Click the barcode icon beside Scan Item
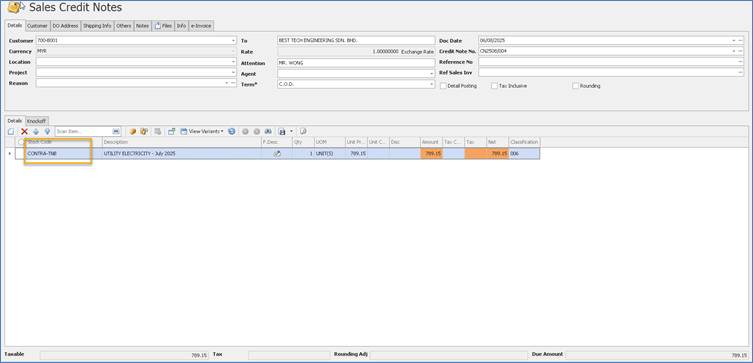This screenshot has height=363, width=753. click(x=116, y=131)
